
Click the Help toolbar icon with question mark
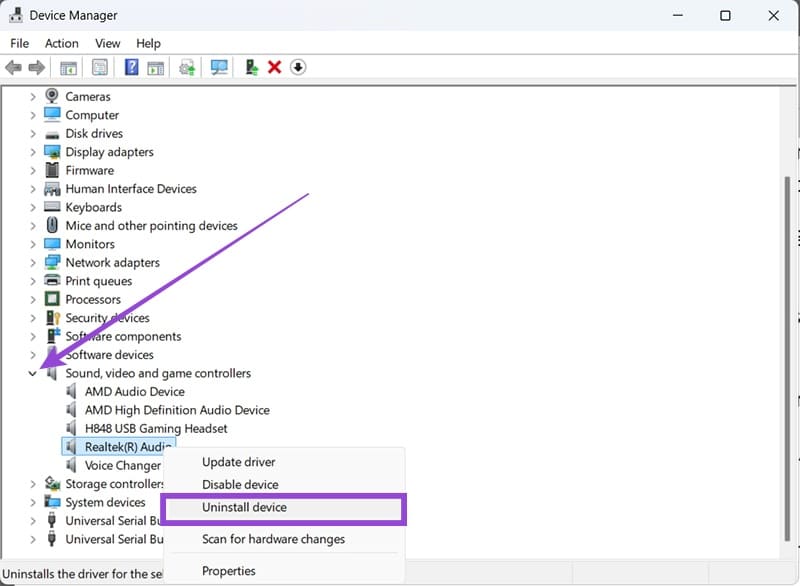[131, 67]
